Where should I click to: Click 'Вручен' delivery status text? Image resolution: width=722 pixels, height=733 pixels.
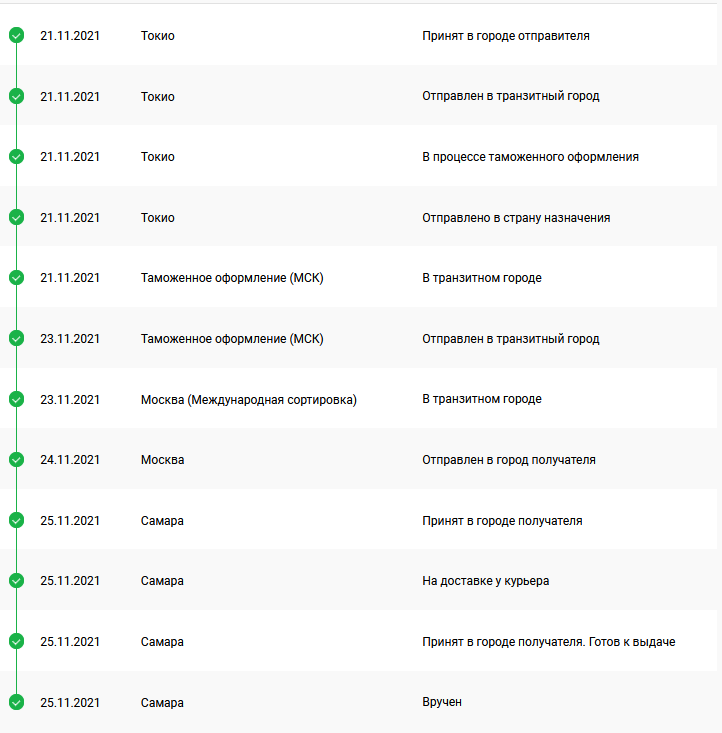[442, 703]
